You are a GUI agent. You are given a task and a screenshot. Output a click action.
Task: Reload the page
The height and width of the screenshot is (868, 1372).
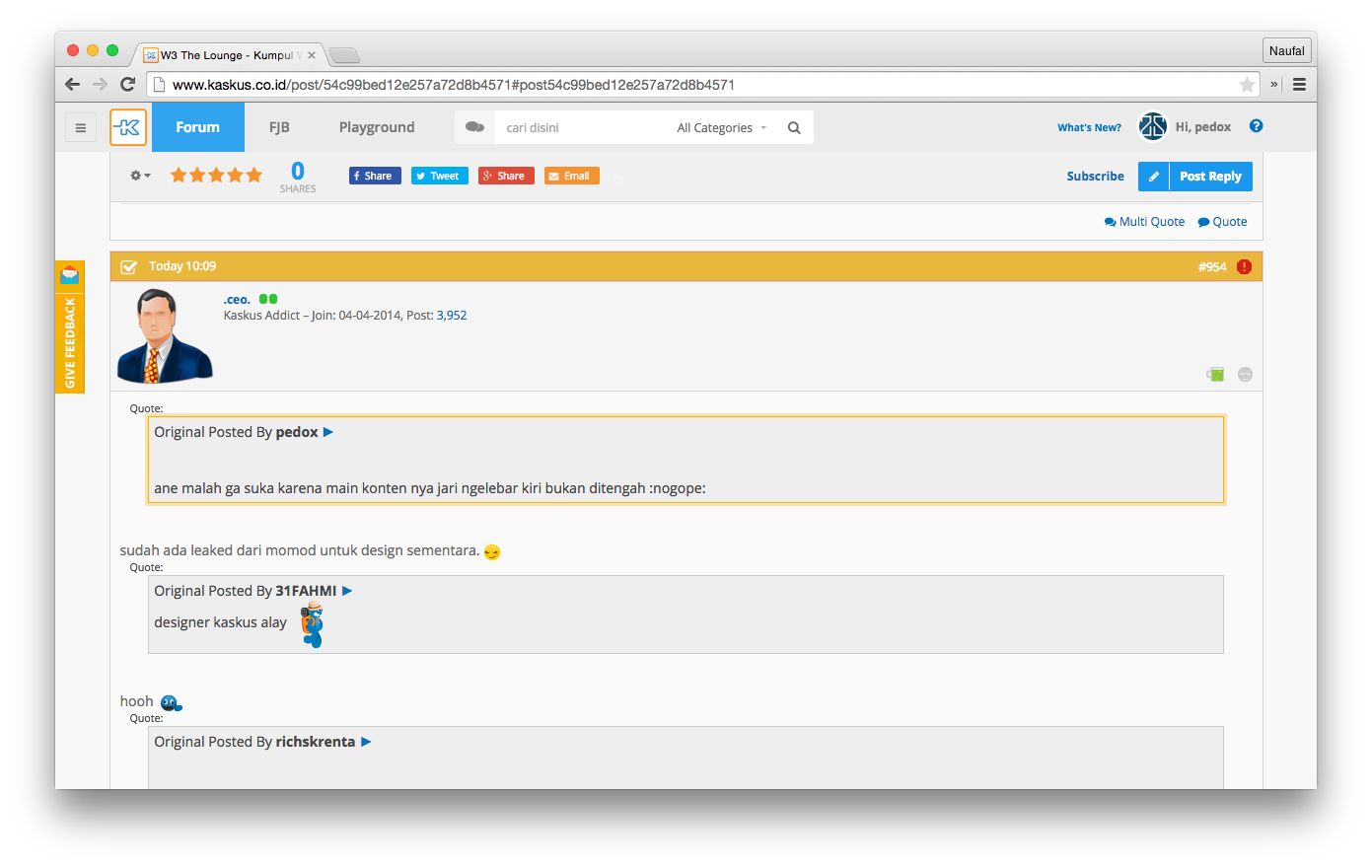tap(127, 85)
